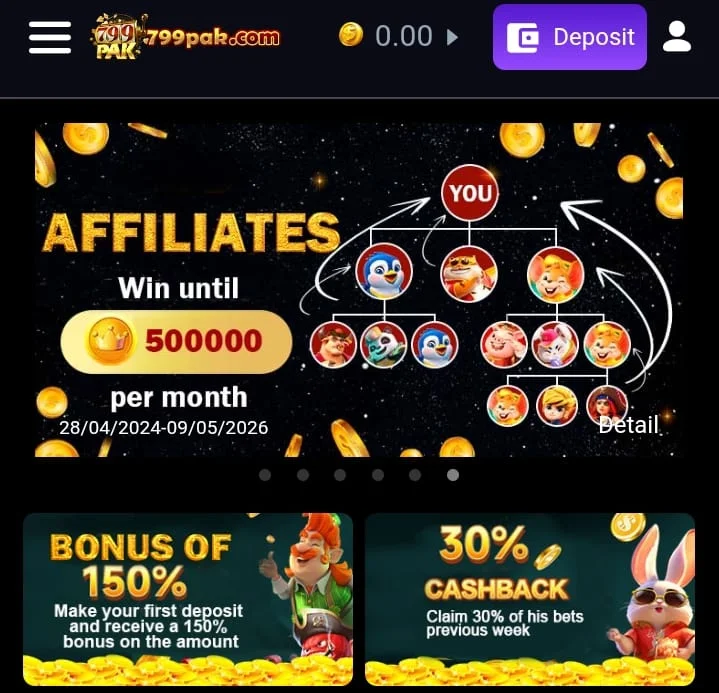
Task: Click the red YOU circle
Action: pos(470,193)
